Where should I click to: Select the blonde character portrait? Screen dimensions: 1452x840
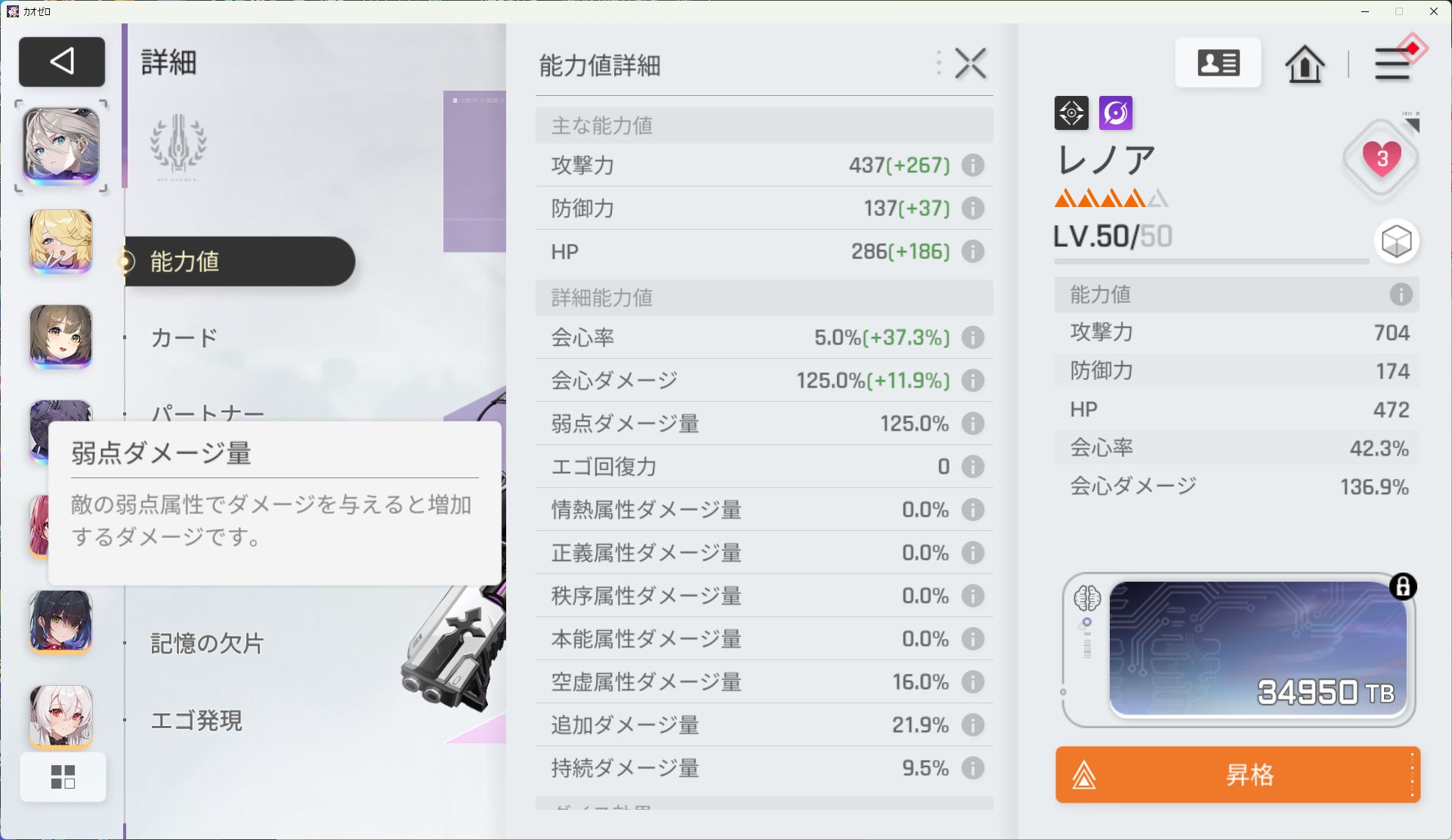click(x=61, y=242)
